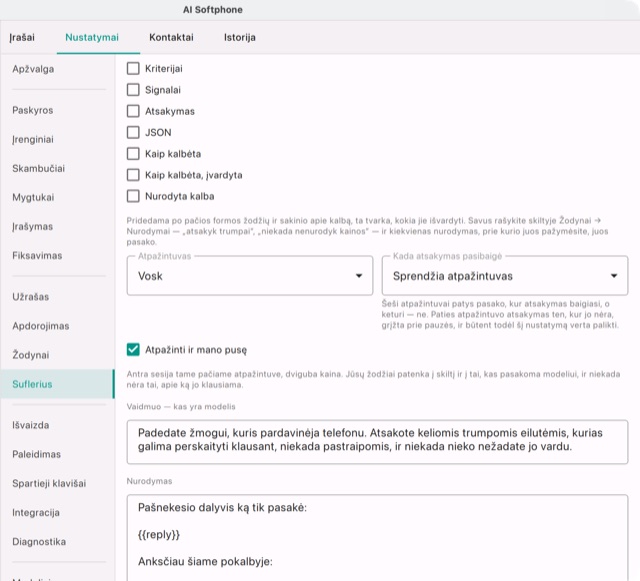Go to the Istorija tab
Image resolution: width=640 pixels, height=581 pixels.
(x=240, y=38)
